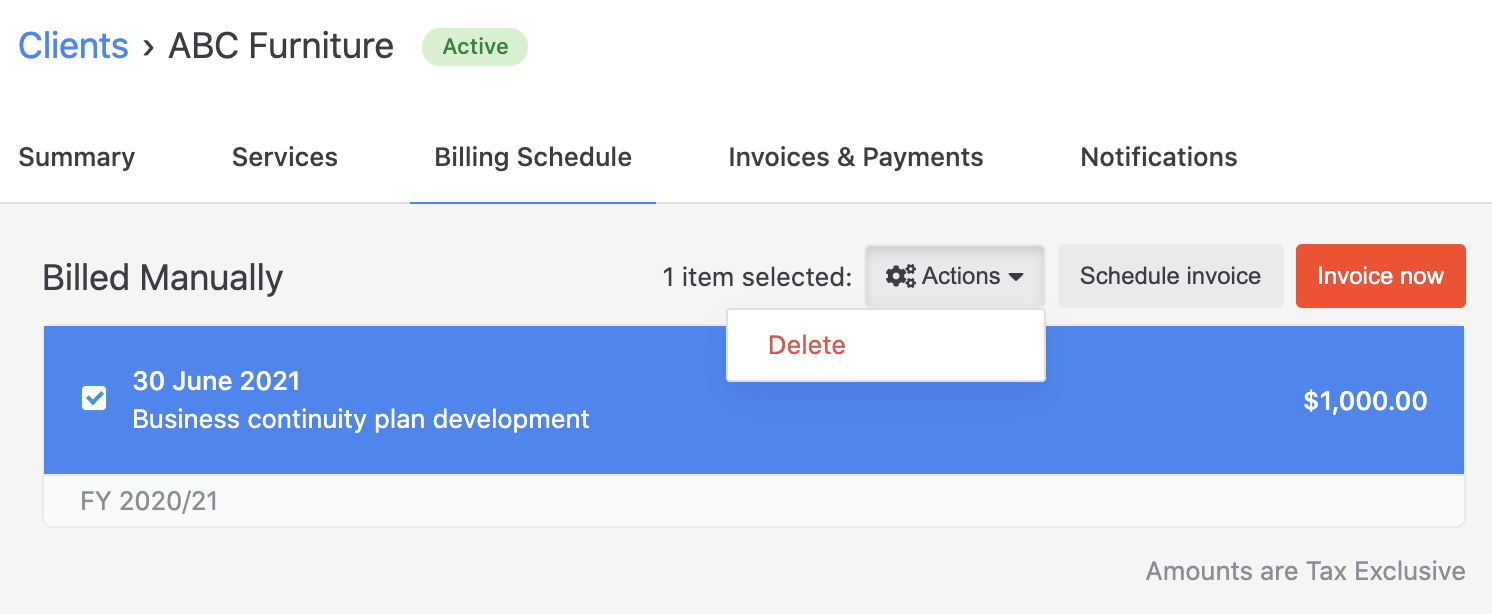The width and height of the screenshot is (1492, 614).
Task: Click the 30 June 2021 date
Action: click(216, 381)
